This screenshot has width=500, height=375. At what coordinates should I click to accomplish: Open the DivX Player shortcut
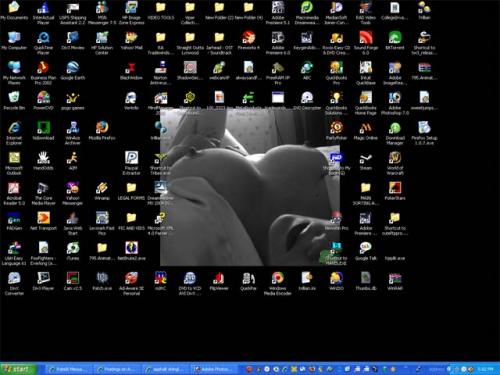click(x=43, y=281)
